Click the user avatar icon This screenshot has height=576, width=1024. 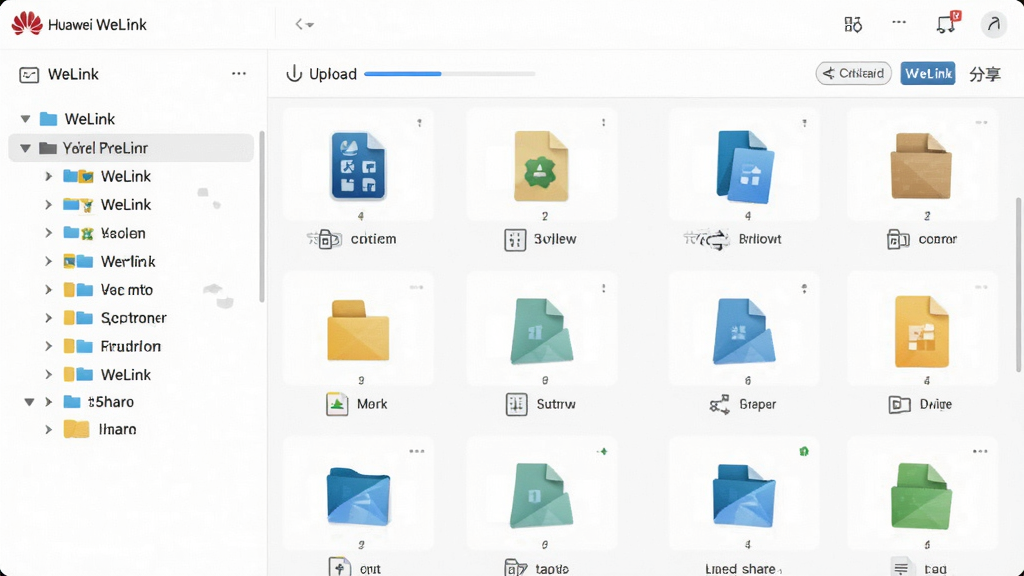(993, 24)
